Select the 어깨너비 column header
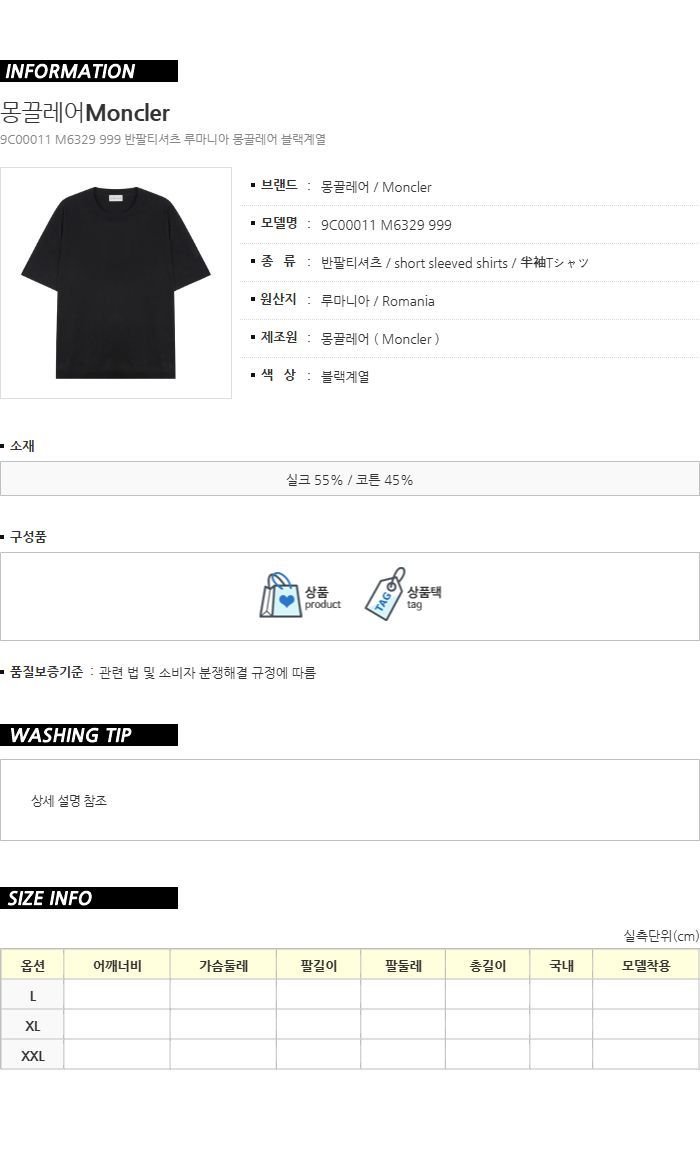Image resolution: width=700 pixels, height=1155 pixels. [x=117, y=965]
